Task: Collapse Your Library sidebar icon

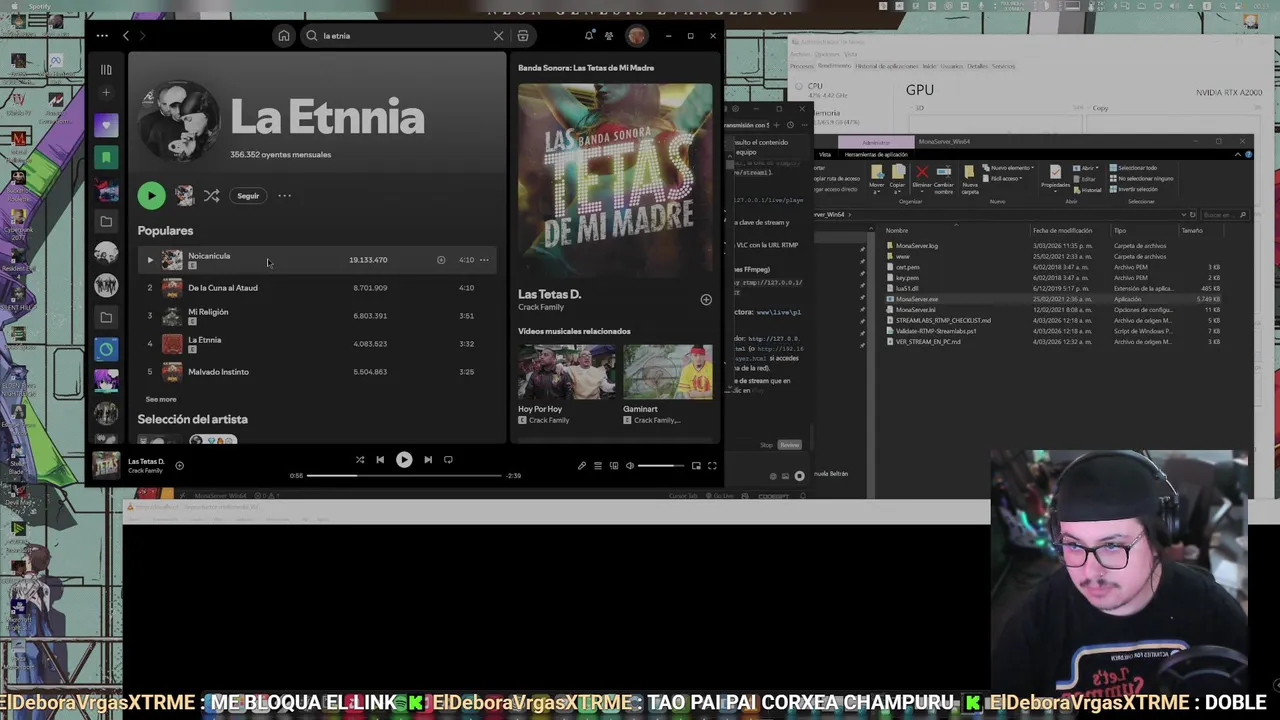Action: point(106,70)
